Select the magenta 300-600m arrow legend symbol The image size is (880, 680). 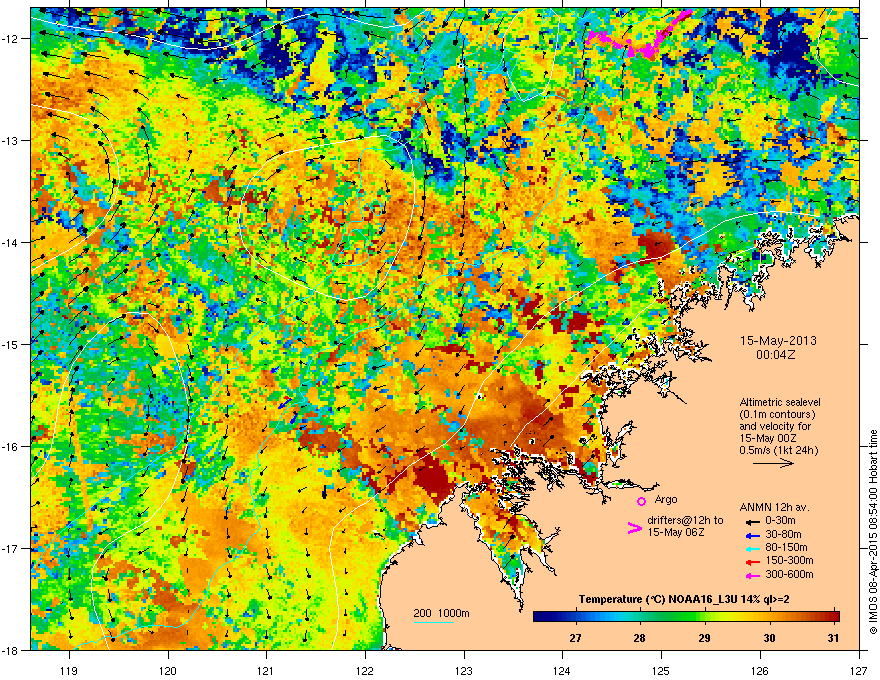[753, 576]
